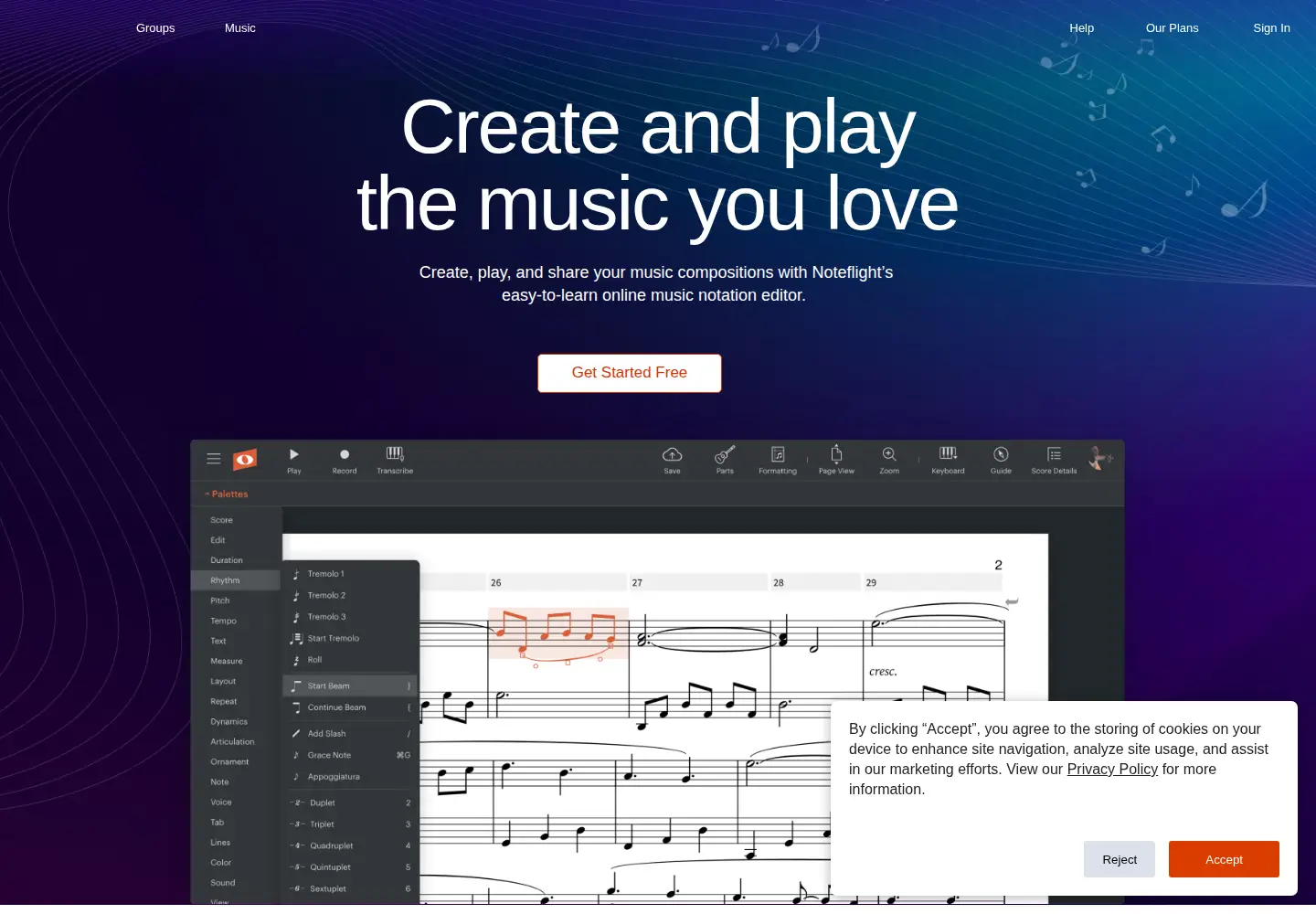The height and width of the screenshot is (914, 1316).
Task: Click the Zoom magnifier icon
Action: click(889, 454)
